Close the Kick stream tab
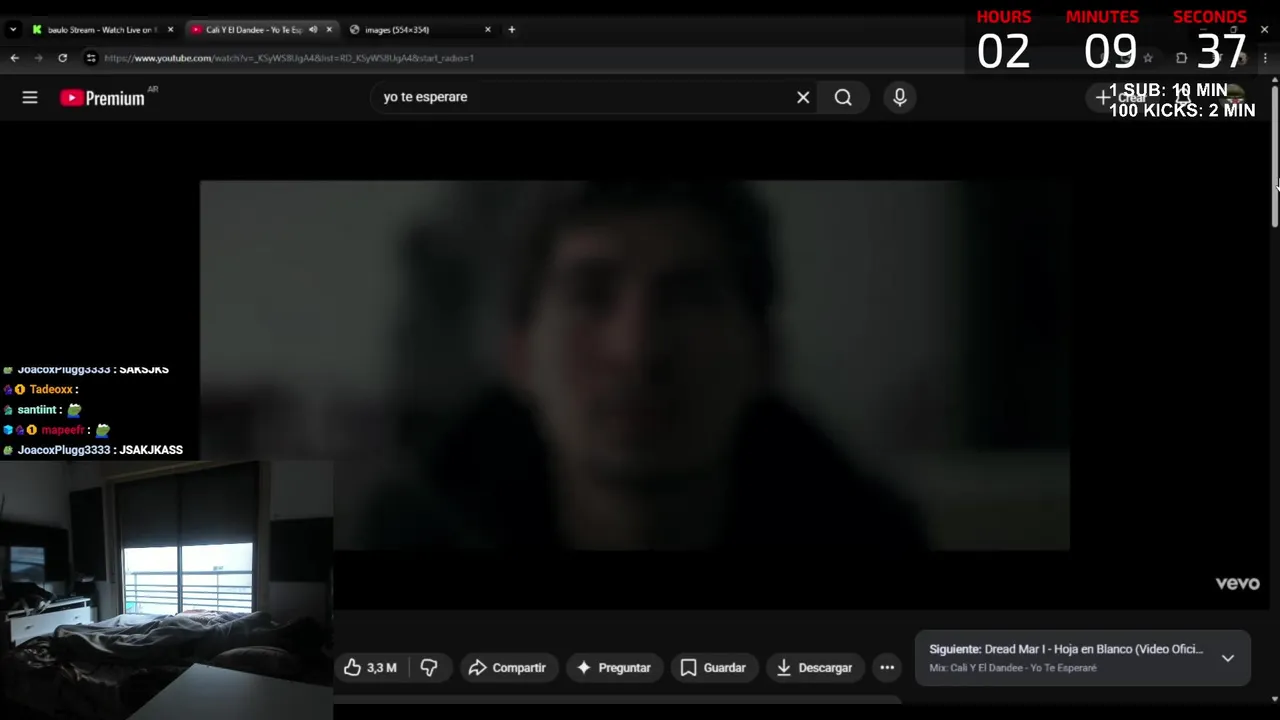The width and height of the screenshot is (1280, 720). click(x=170, y=29)
